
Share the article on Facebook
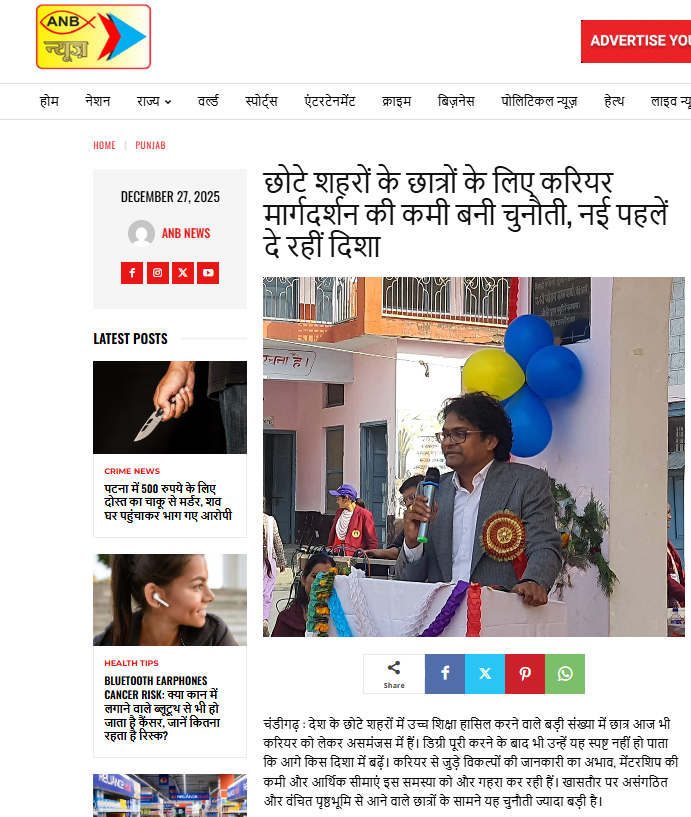tap(445, 674)
